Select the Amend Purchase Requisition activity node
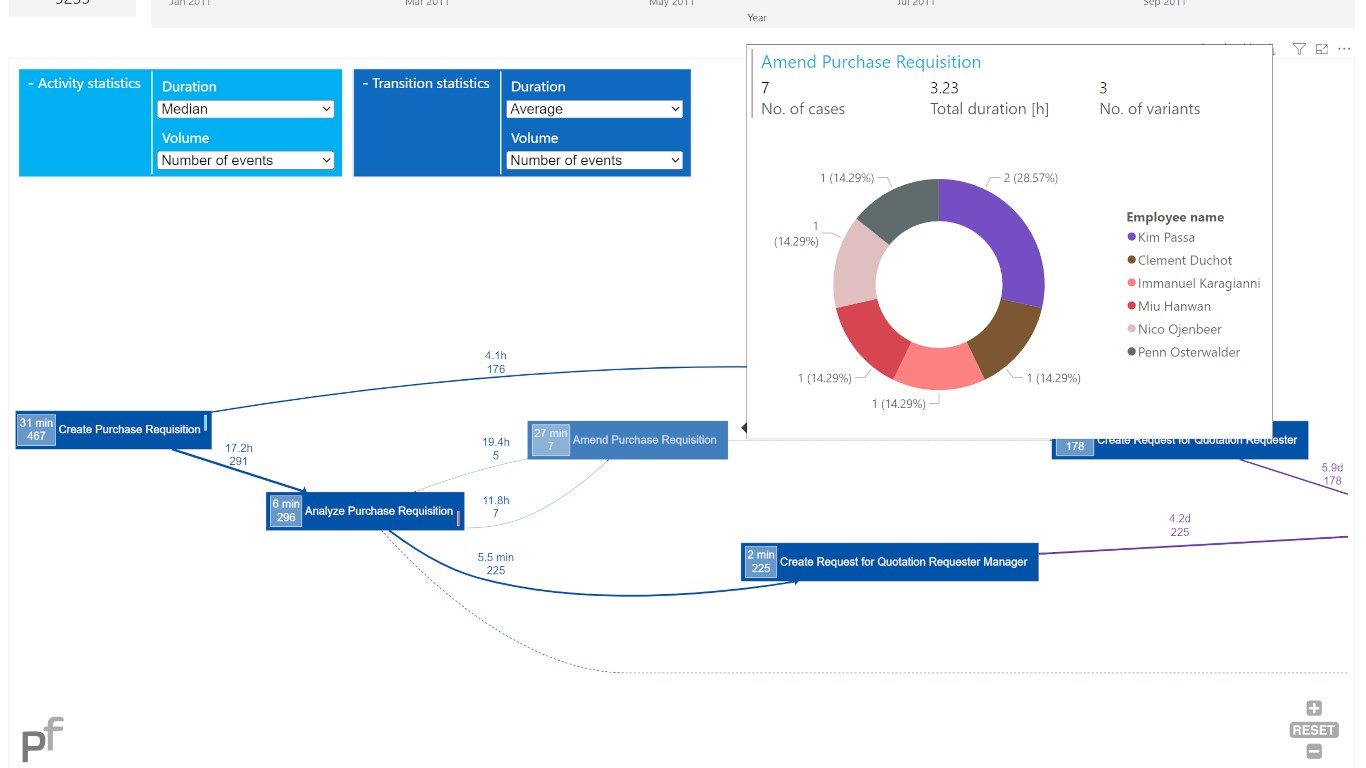Screen dimensions: 1366x768 (x=628, y=440)
